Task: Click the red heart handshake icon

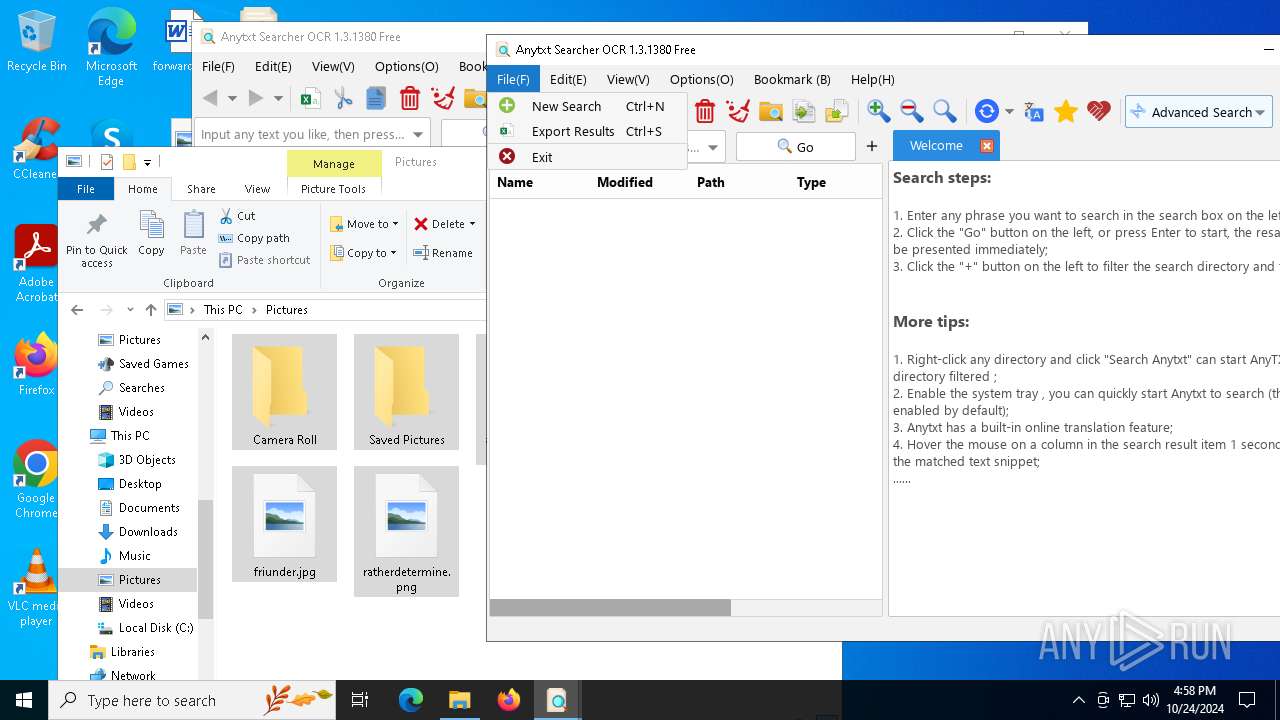Action: click(1099, 111)
